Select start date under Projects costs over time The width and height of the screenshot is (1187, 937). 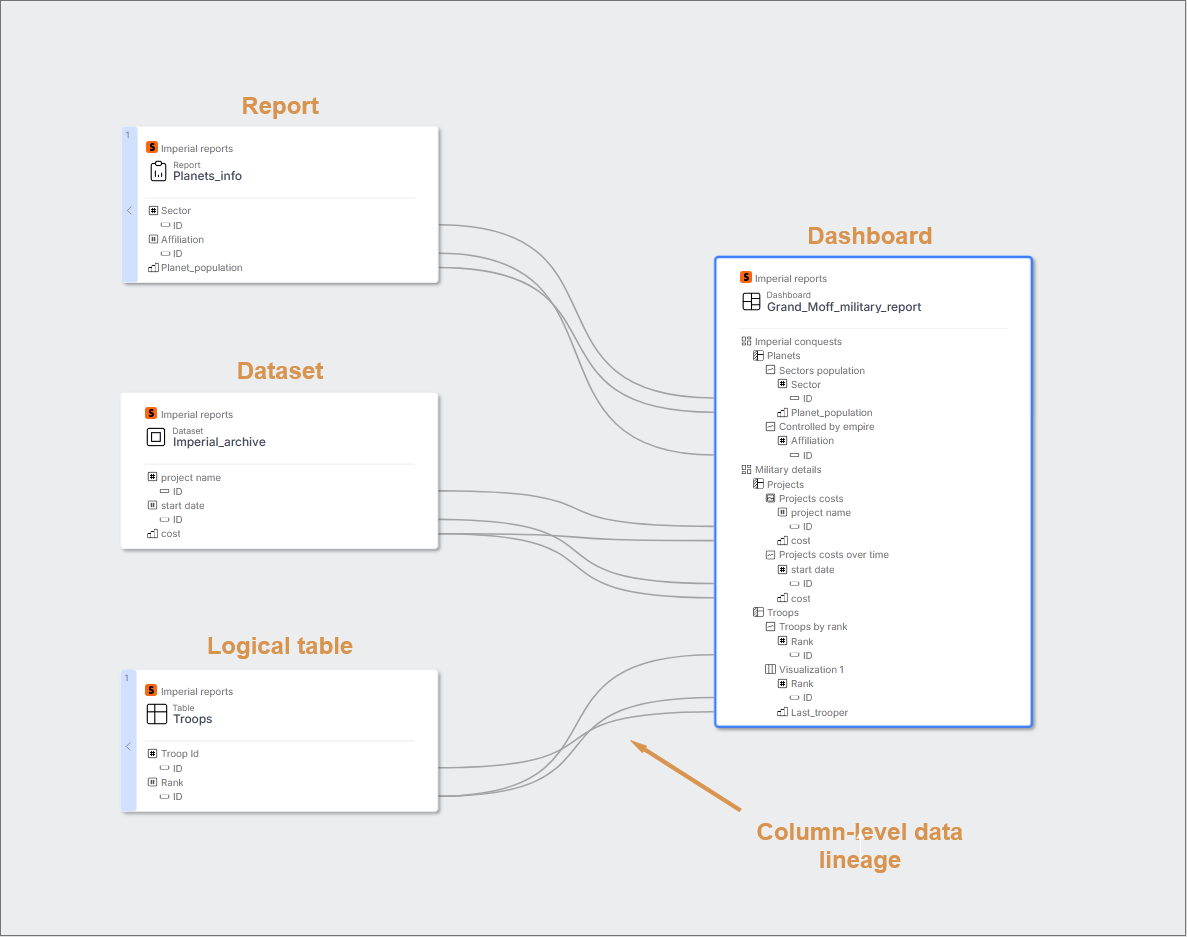point(812,570)
